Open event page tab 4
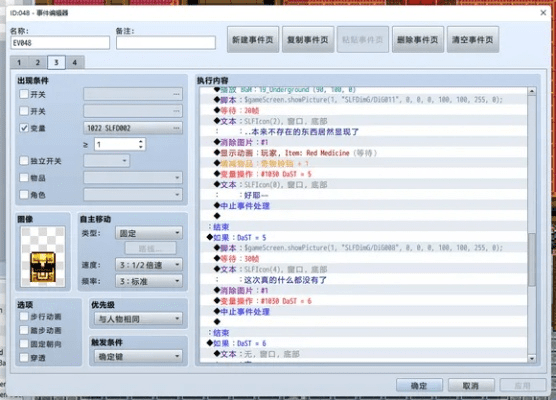556x400 pixels. [75, 63]
